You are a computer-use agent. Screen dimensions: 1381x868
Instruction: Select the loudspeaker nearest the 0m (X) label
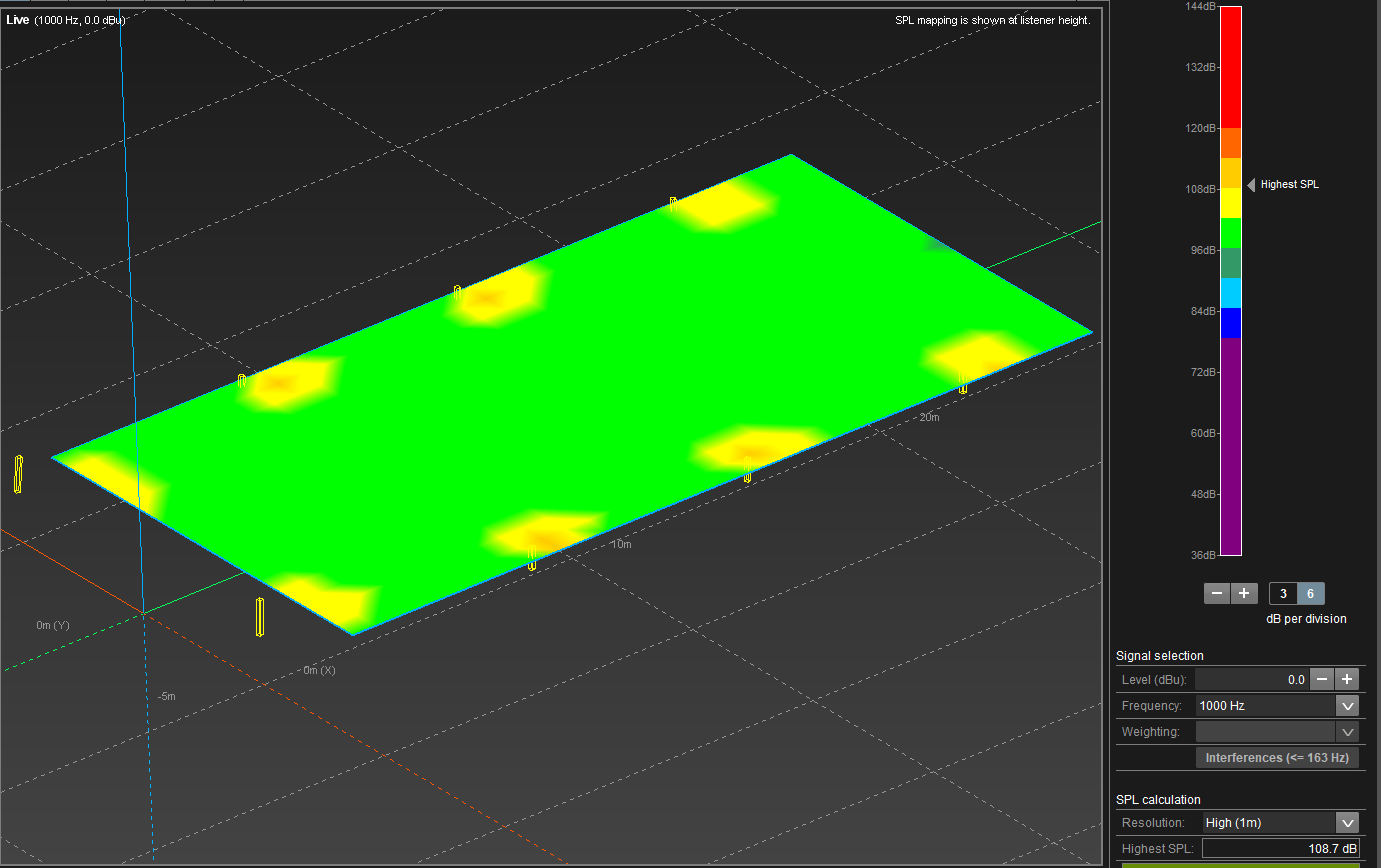pos(260,617)
